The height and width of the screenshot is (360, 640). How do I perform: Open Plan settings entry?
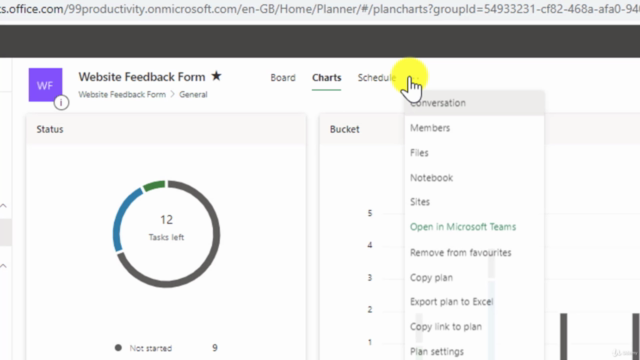coord(474,351)
